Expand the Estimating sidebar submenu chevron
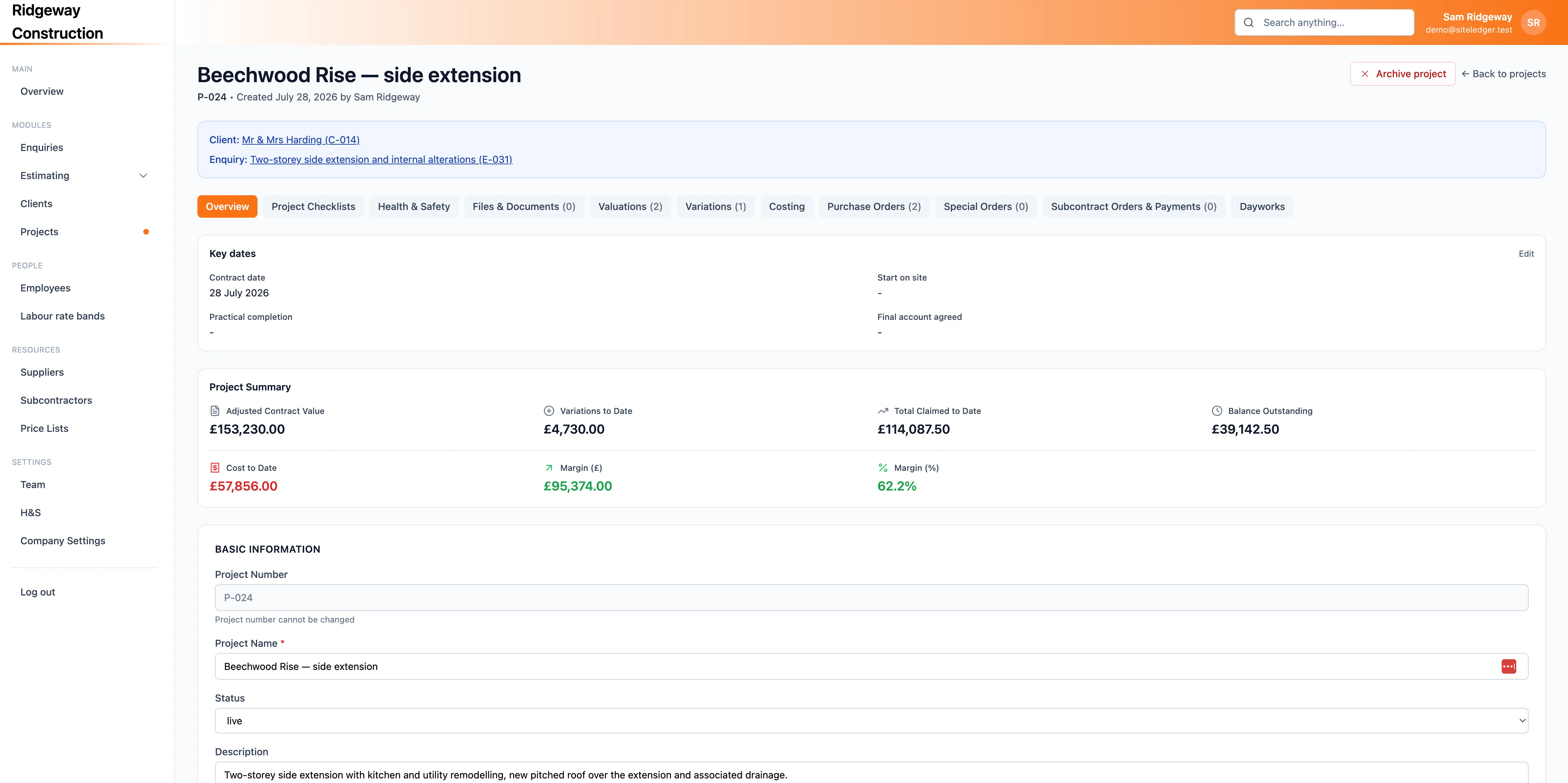1568x783 pixels. click(144, 176)
